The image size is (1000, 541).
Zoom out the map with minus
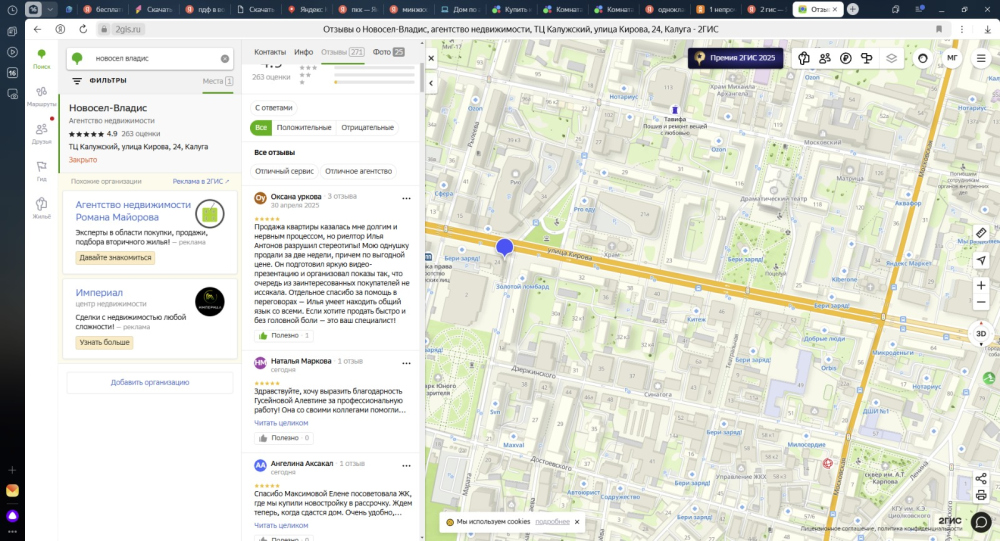coord(981,302)
